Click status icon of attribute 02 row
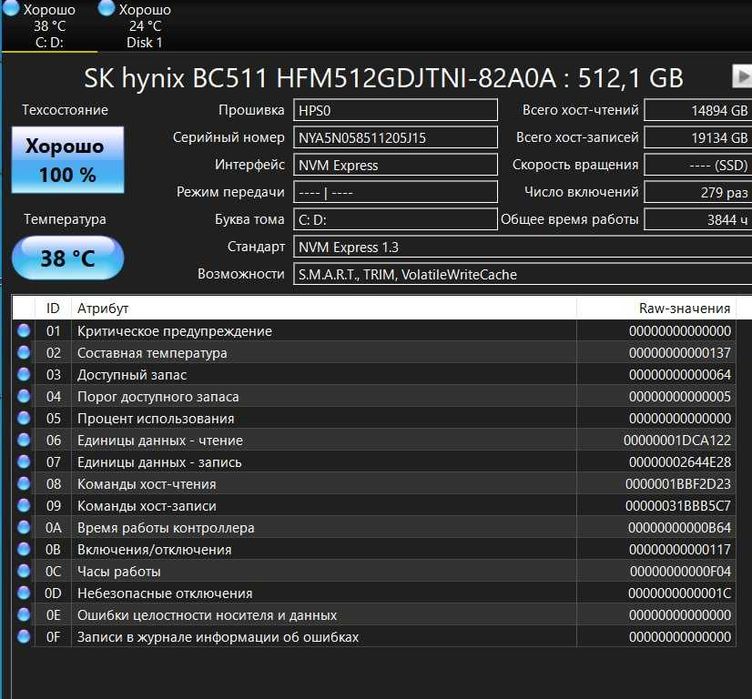Viewport: 752px width, 699px height. (24, 353)
